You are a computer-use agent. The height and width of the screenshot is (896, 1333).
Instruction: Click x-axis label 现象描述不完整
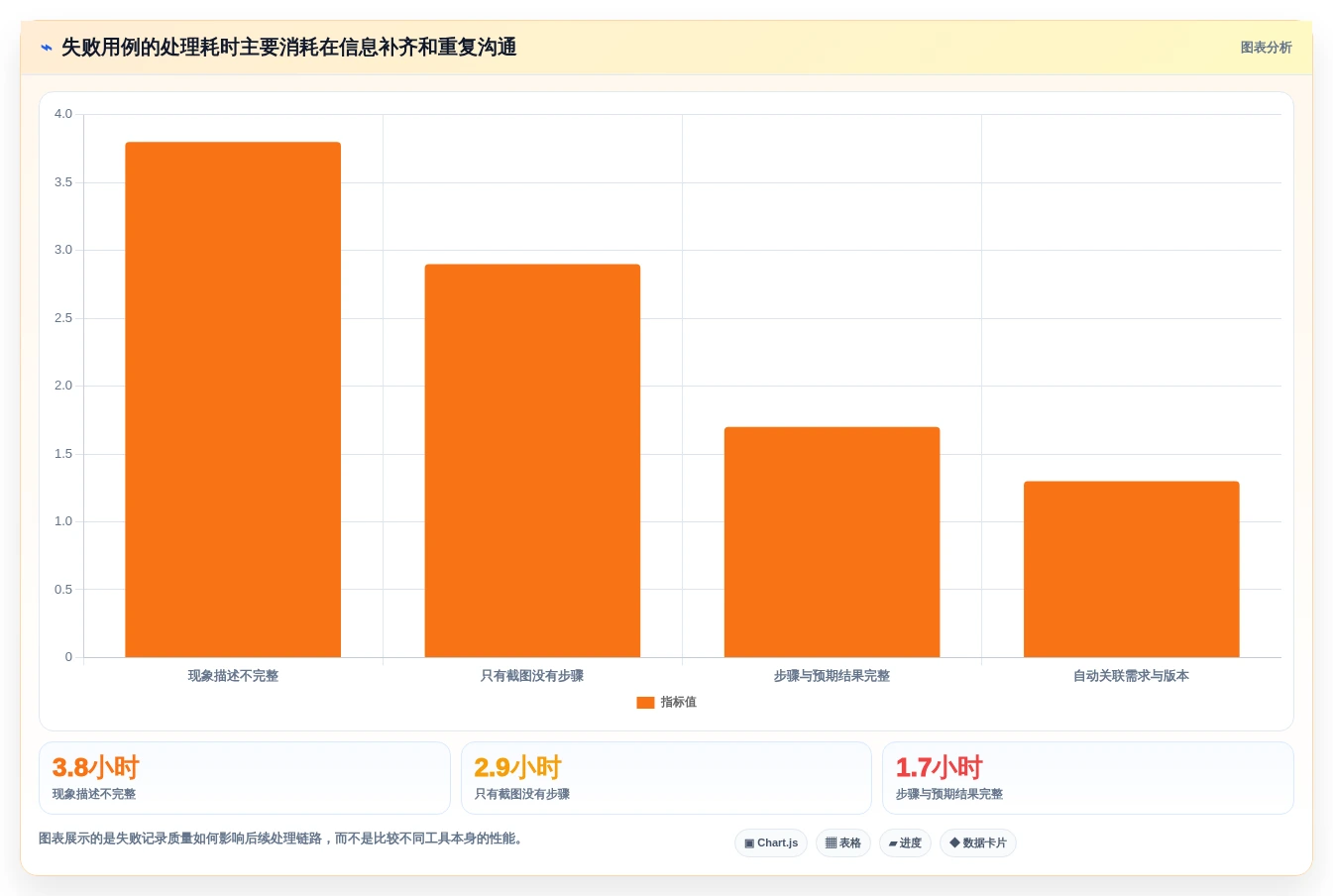pos(233,676)
